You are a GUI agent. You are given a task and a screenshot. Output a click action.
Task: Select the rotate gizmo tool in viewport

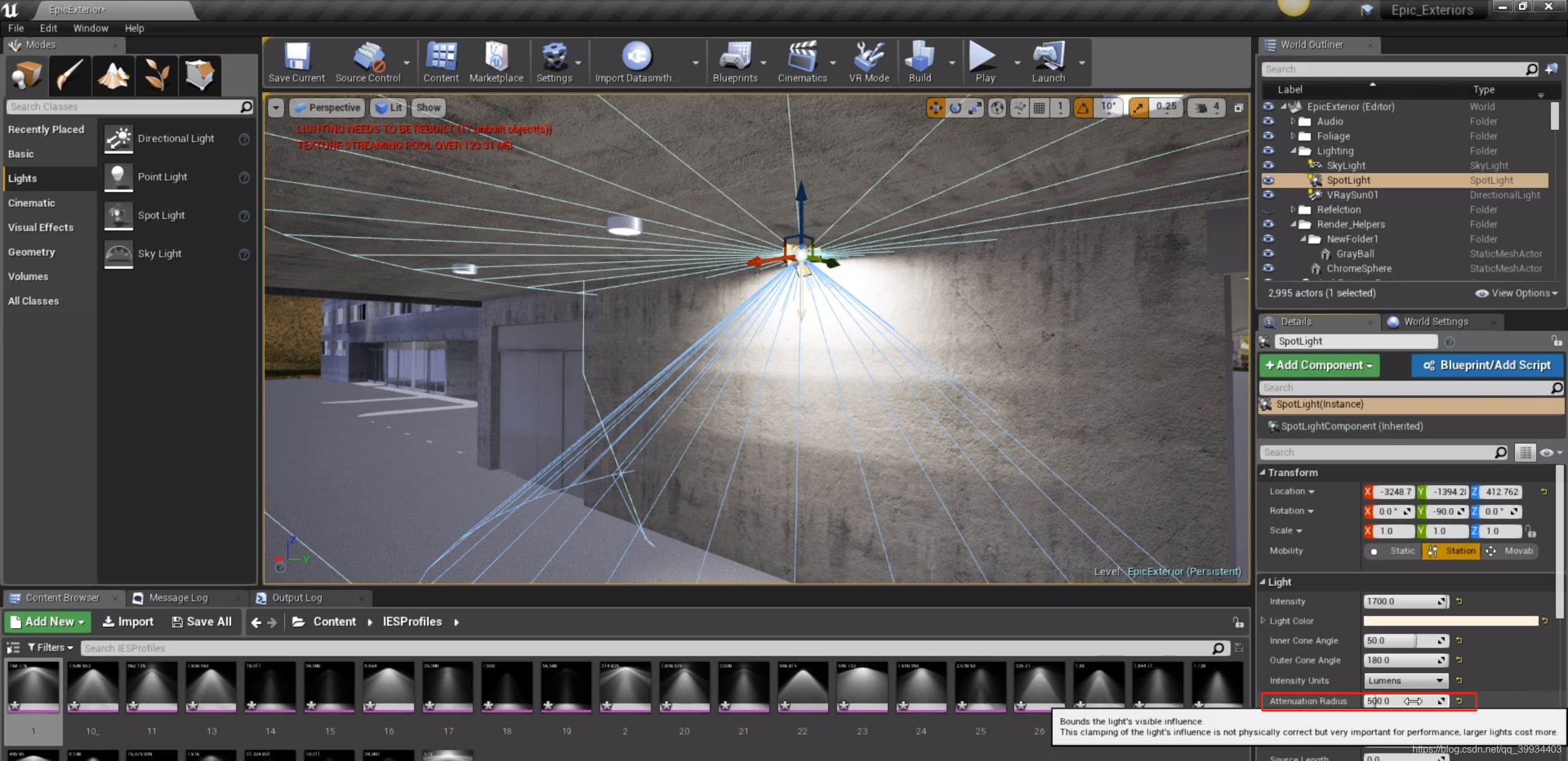point(956,108)
